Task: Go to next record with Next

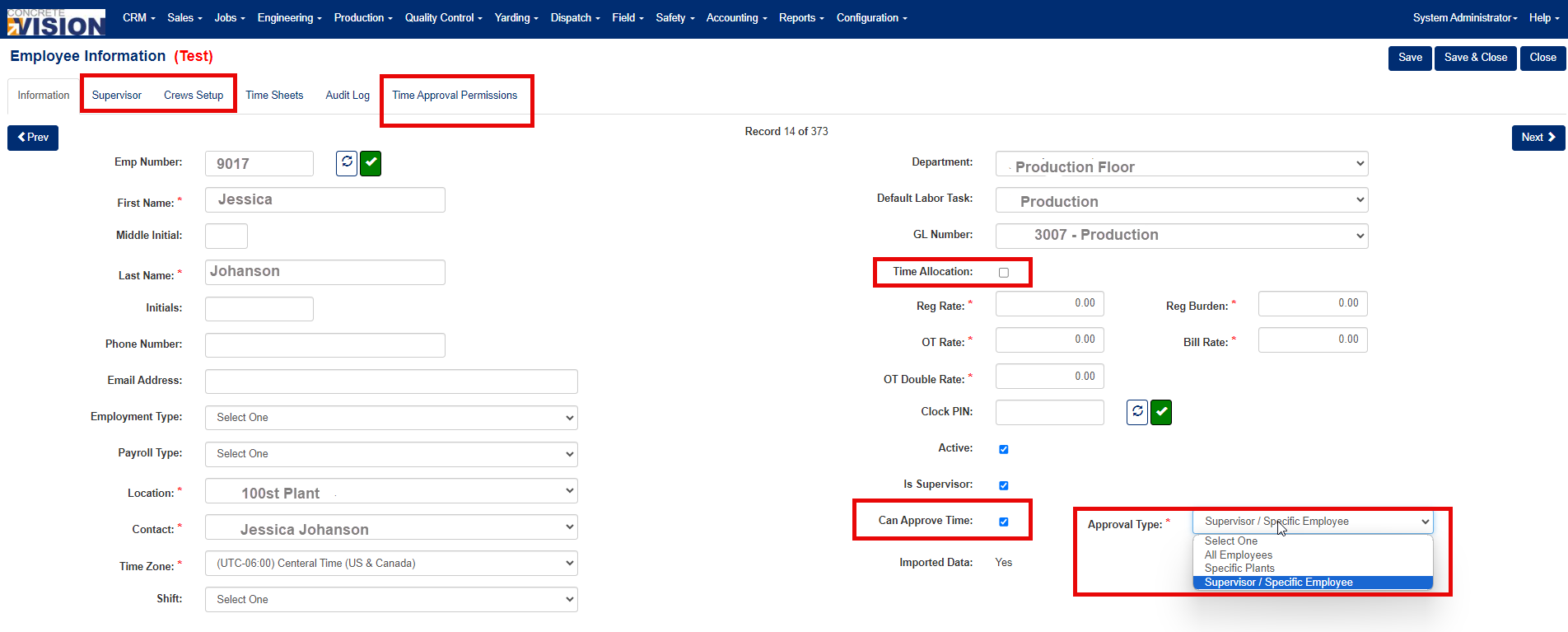Action: click(x=1538, y=138)
